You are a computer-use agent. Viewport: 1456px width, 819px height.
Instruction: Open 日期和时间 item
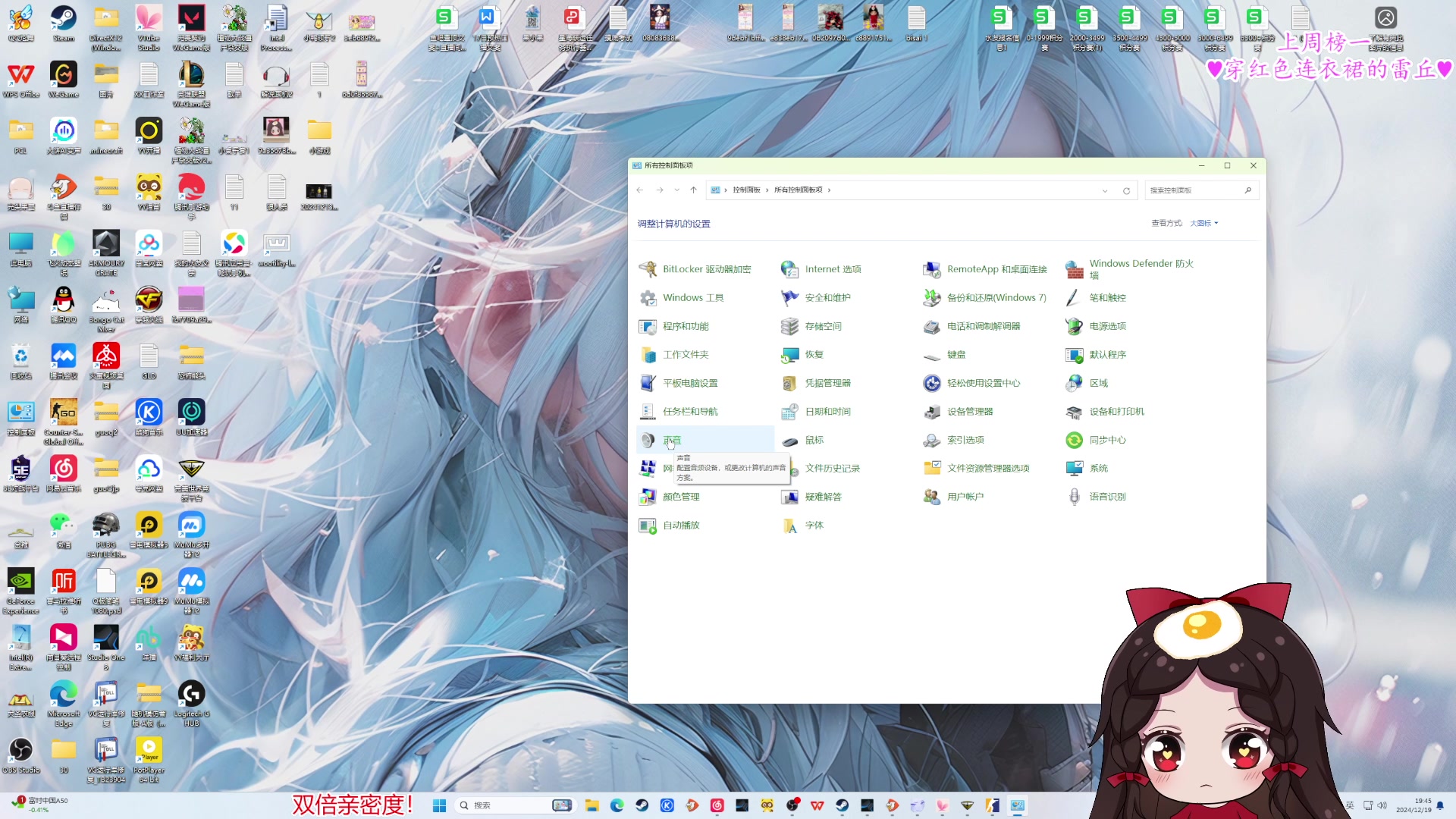click(816, 412)
